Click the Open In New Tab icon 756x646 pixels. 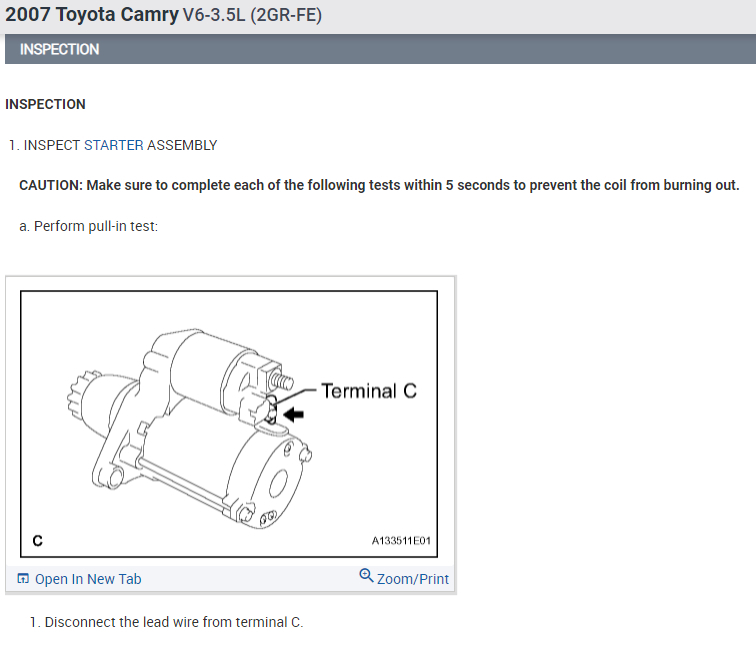pos(24,579)
